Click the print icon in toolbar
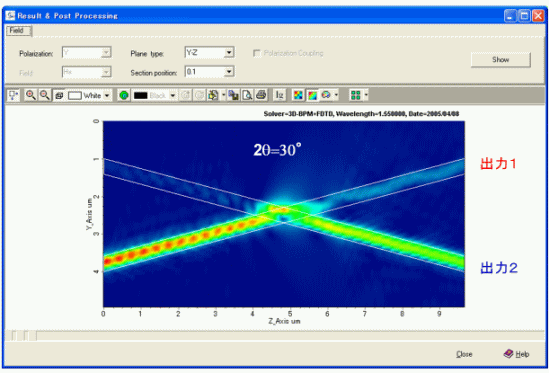 261,95
